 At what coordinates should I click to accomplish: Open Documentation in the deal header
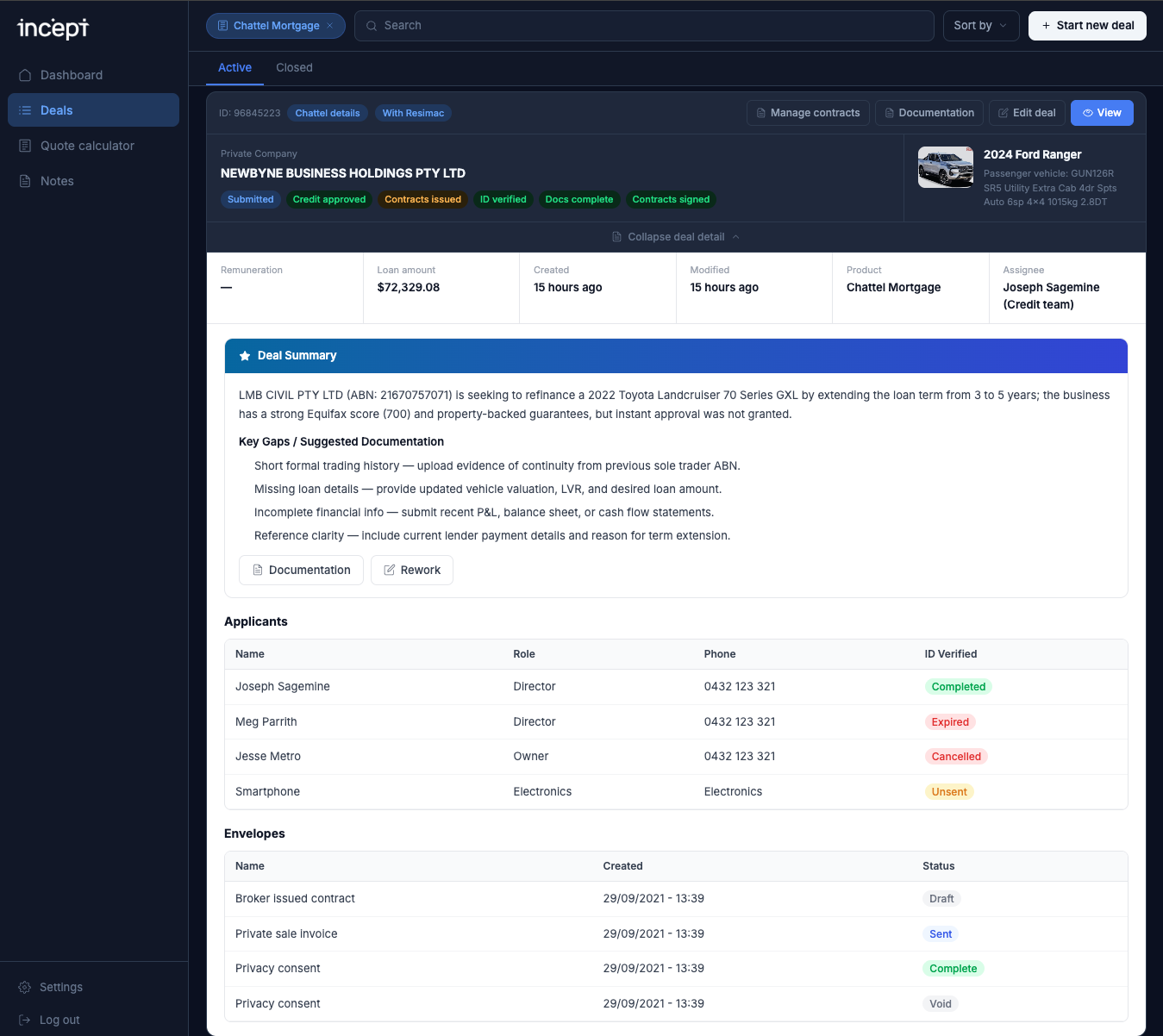(x=929, y=113)
